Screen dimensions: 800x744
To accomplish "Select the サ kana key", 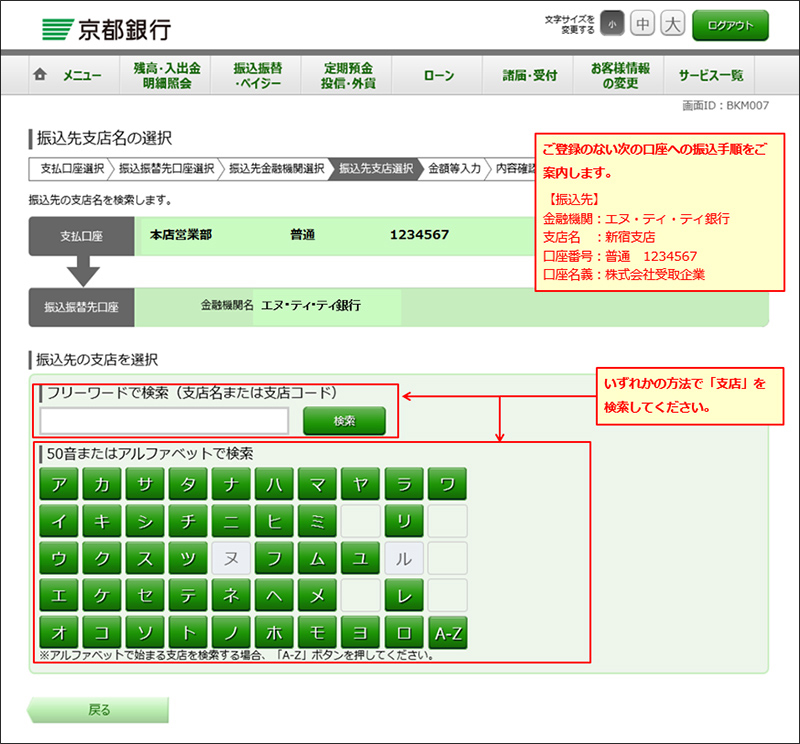I will coord(145,484).
